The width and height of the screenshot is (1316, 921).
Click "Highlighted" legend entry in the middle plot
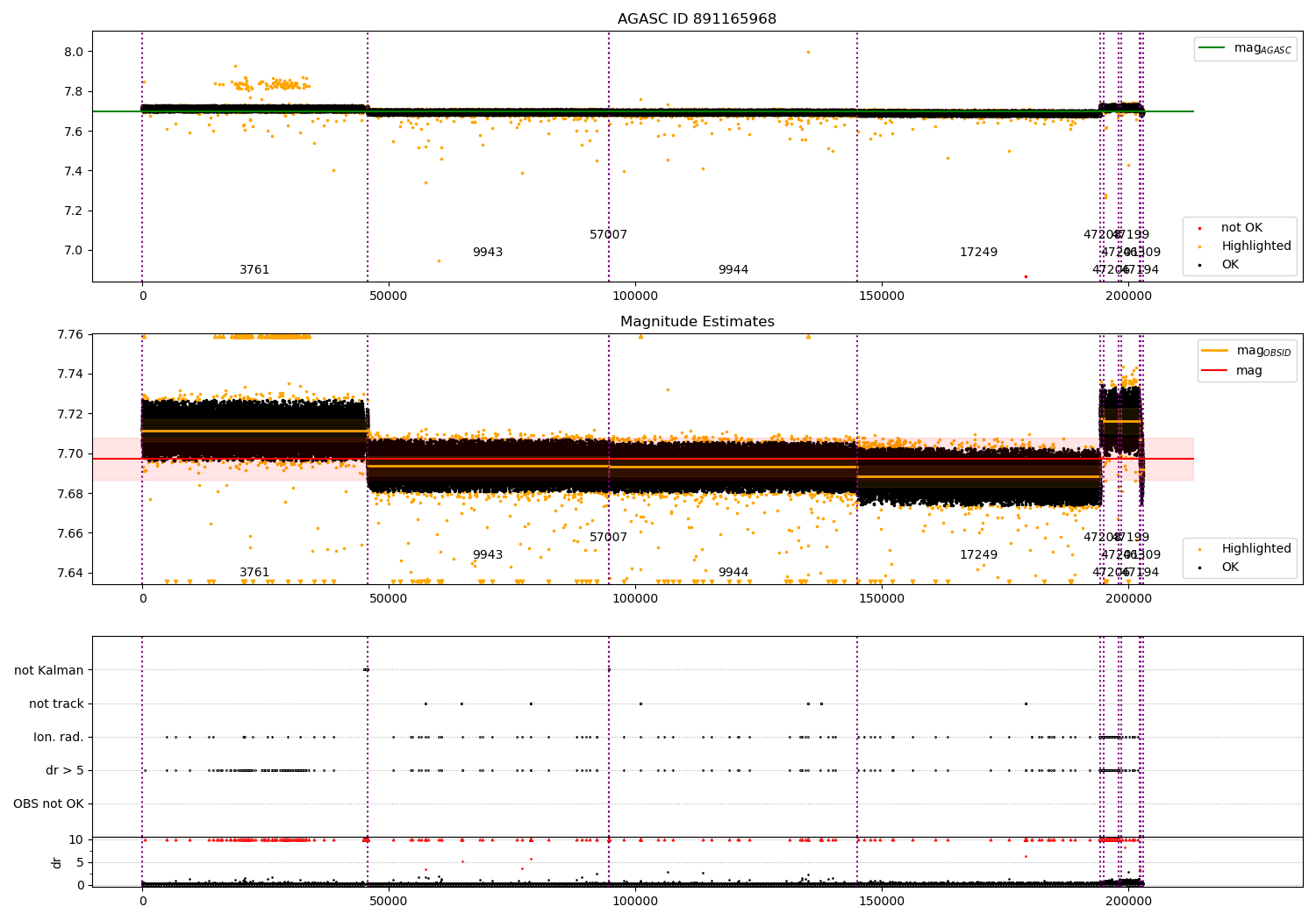coord(1256,549)
